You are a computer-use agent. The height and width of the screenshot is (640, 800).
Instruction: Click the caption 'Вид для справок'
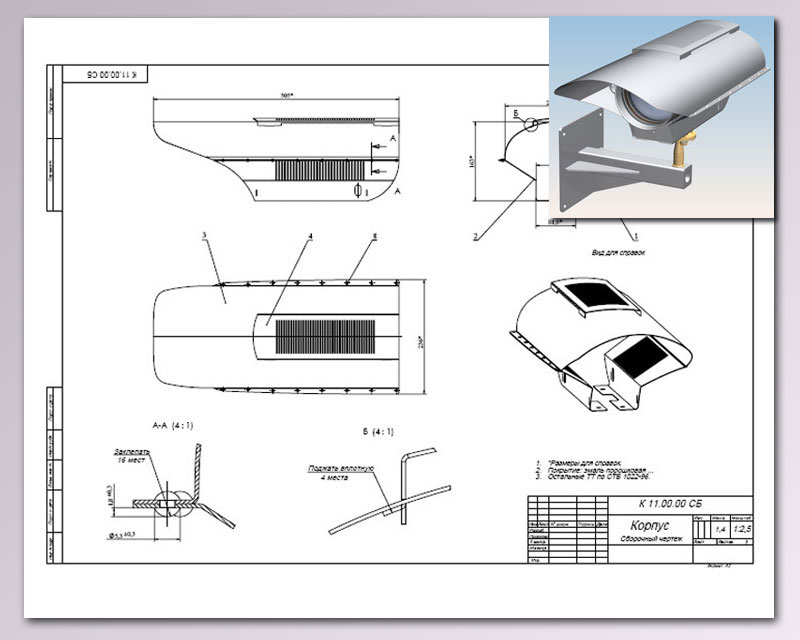click(618, 252)
